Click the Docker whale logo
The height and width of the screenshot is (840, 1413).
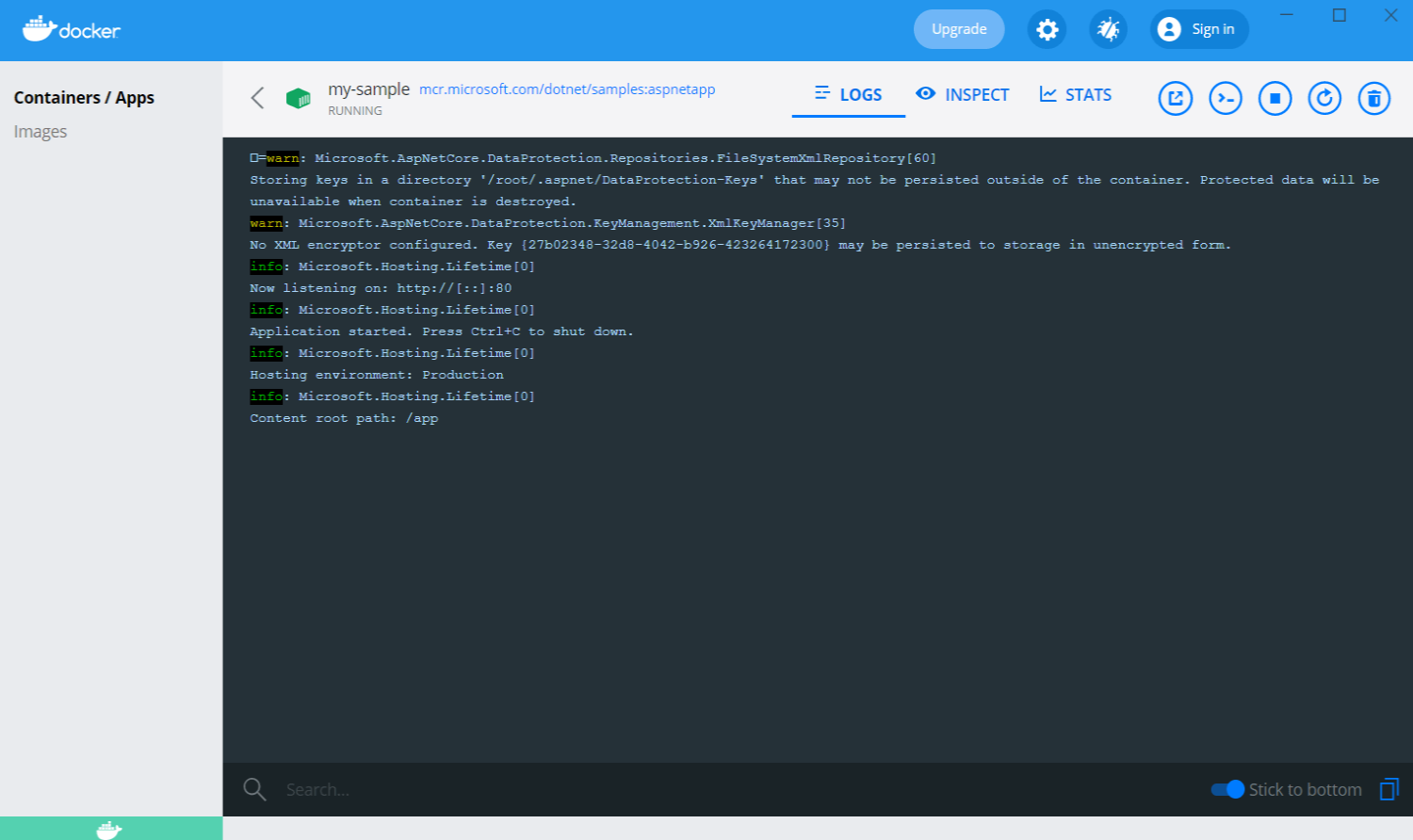coord(71,29)
